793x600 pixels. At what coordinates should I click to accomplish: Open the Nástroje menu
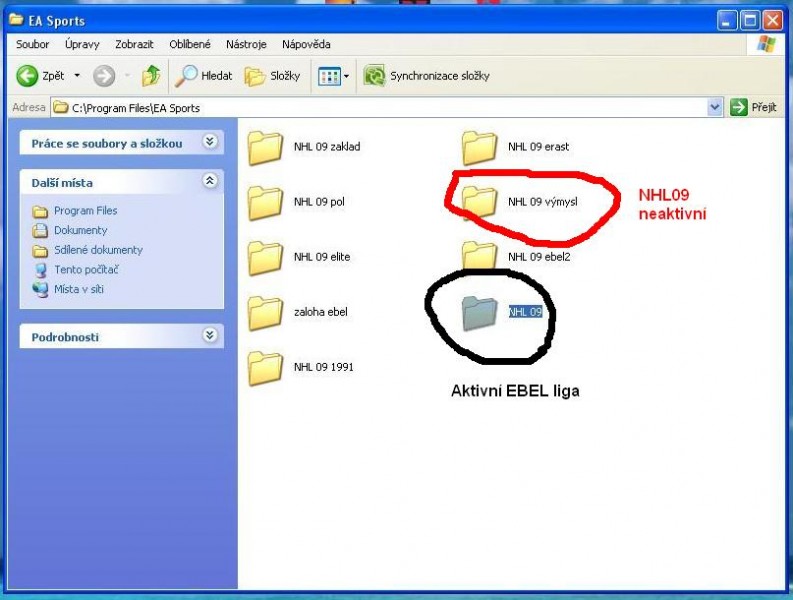(246, 45)
